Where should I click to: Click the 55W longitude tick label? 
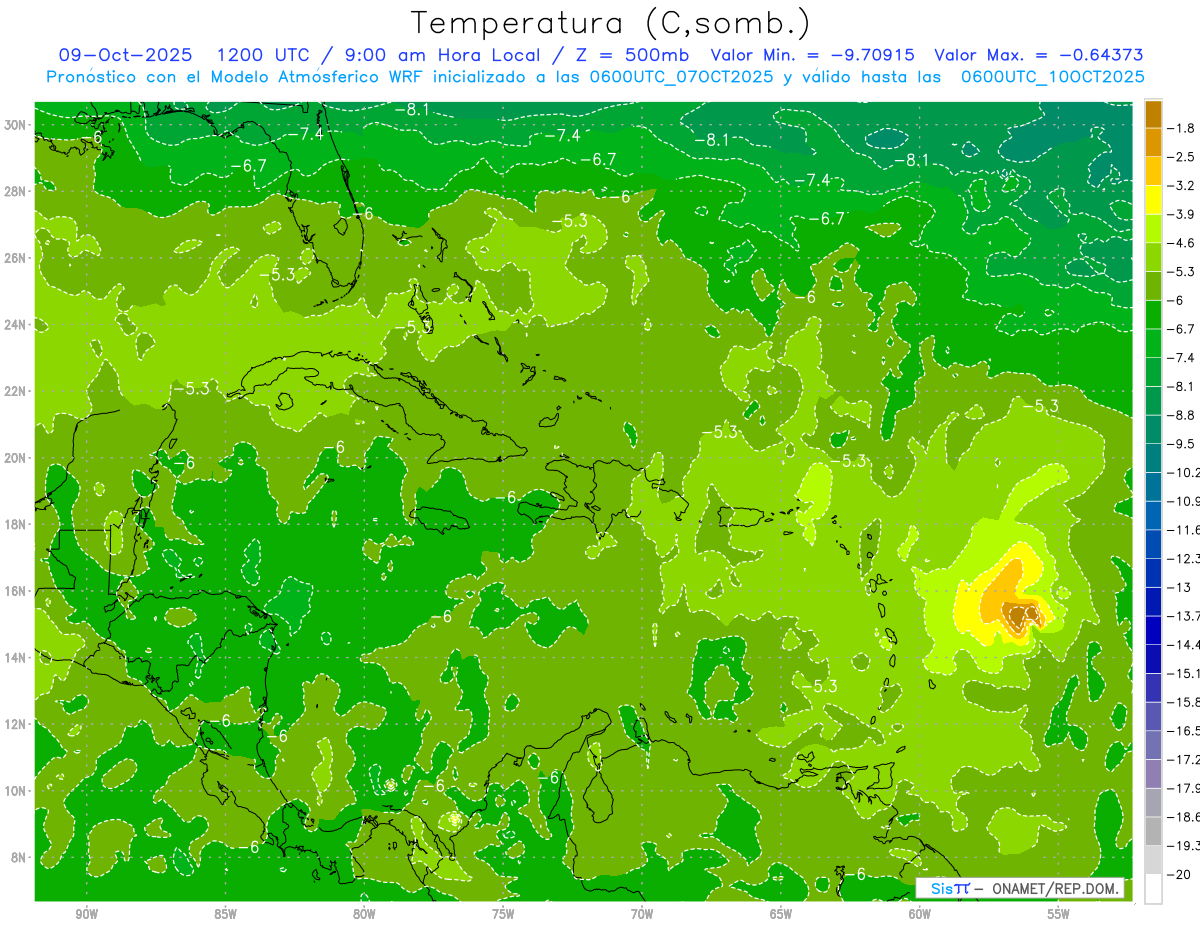point(1058,914)
